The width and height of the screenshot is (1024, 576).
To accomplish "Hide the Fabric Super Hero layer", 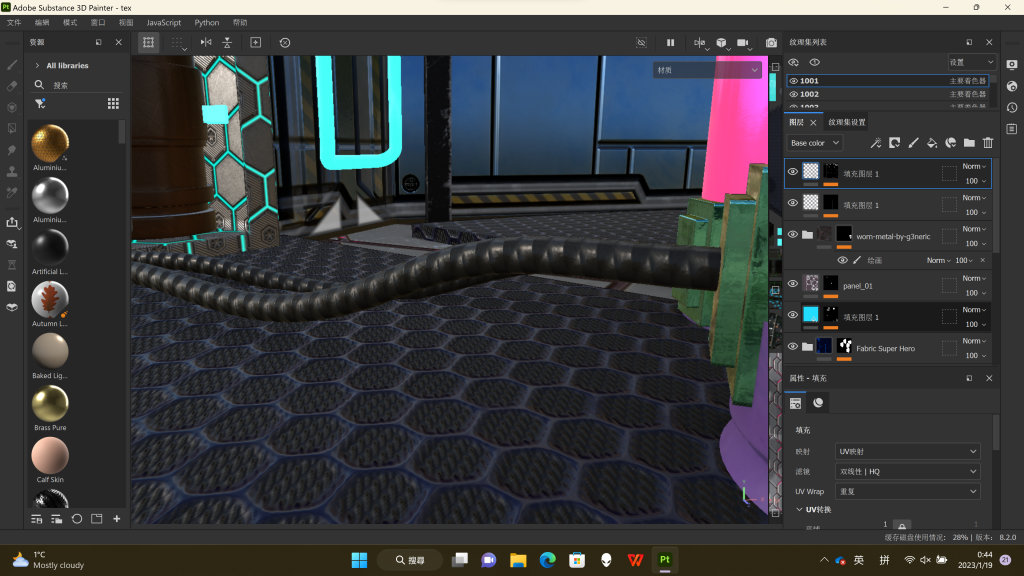I will 793,346.
